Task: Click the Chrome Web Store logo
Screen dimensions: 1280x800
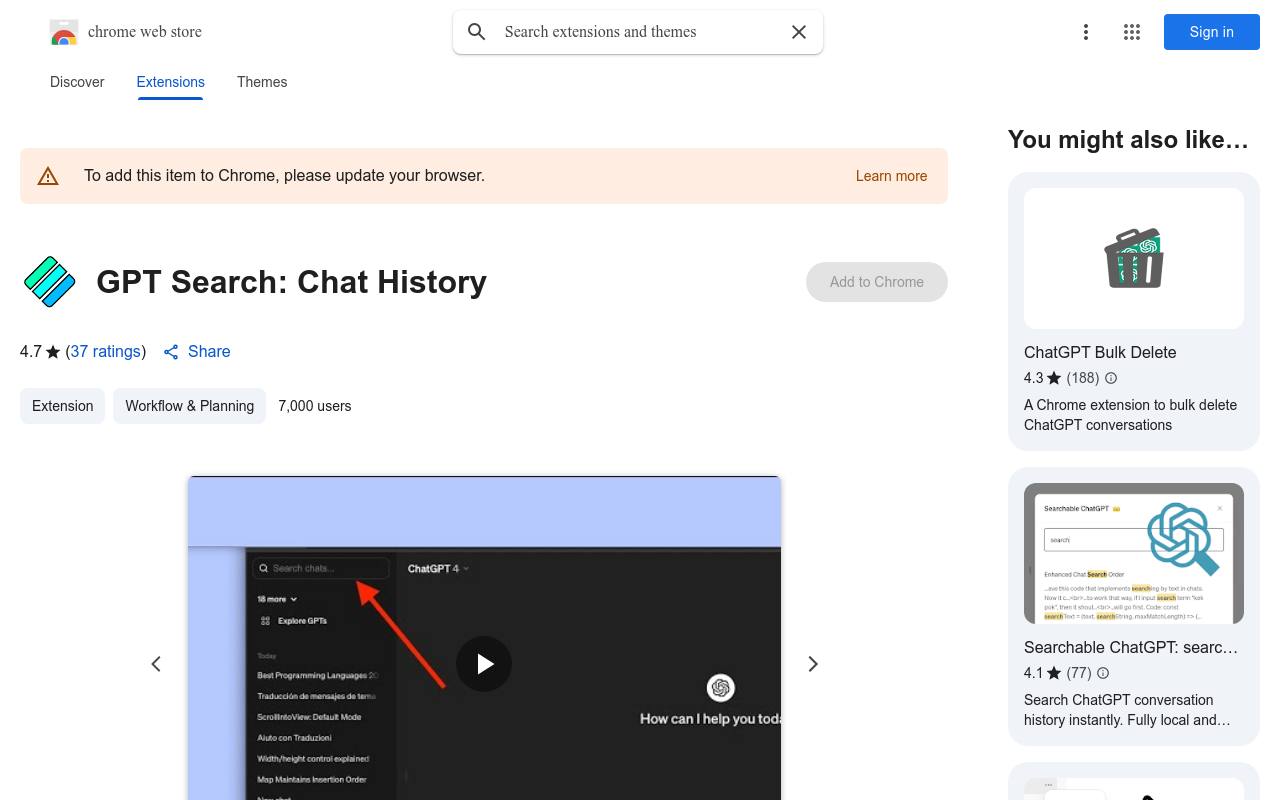Action: [64, 32]
